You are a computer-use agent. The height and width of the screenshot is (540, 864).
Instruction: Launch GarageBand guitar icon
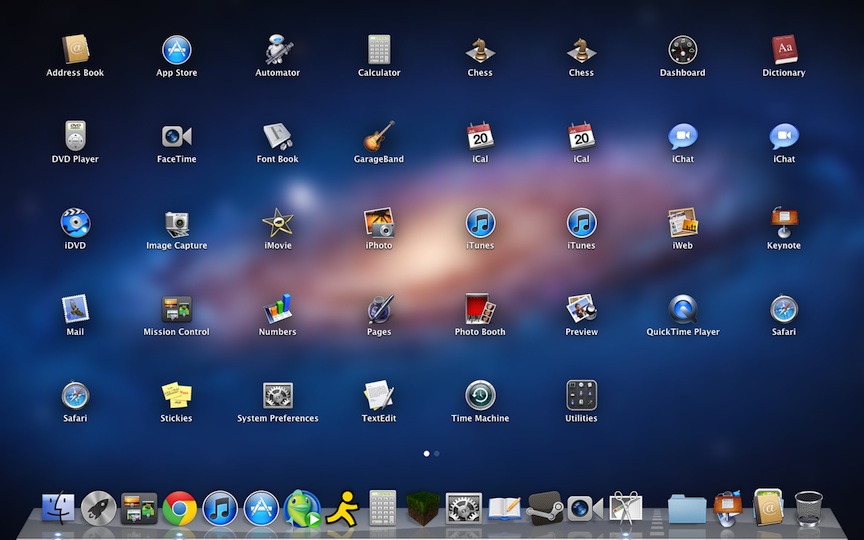[x=379, y=136]
